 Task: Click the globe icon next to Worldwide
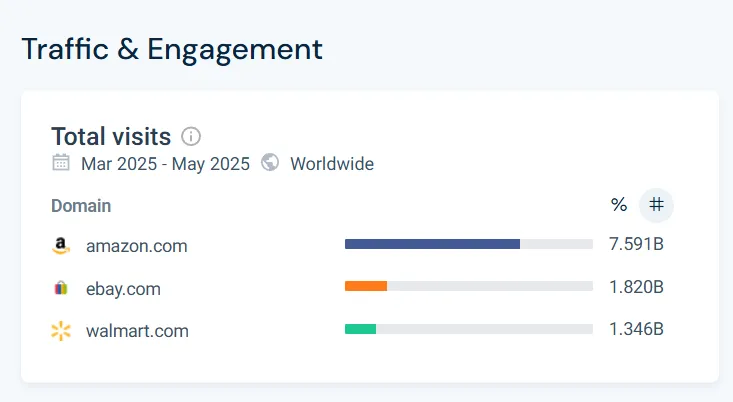click(270, 163)
